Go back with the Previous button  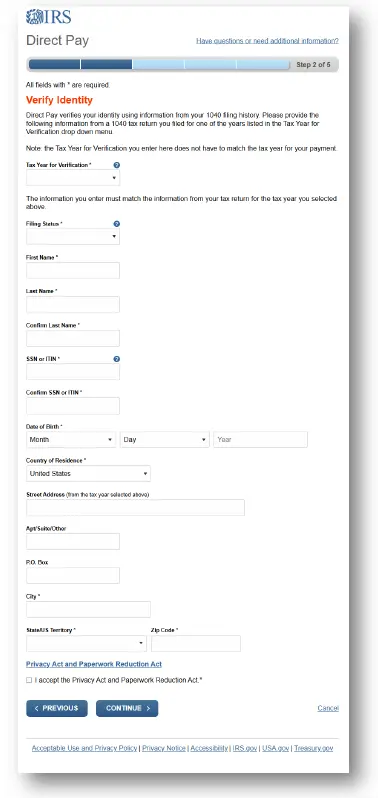tap(56, 708)
